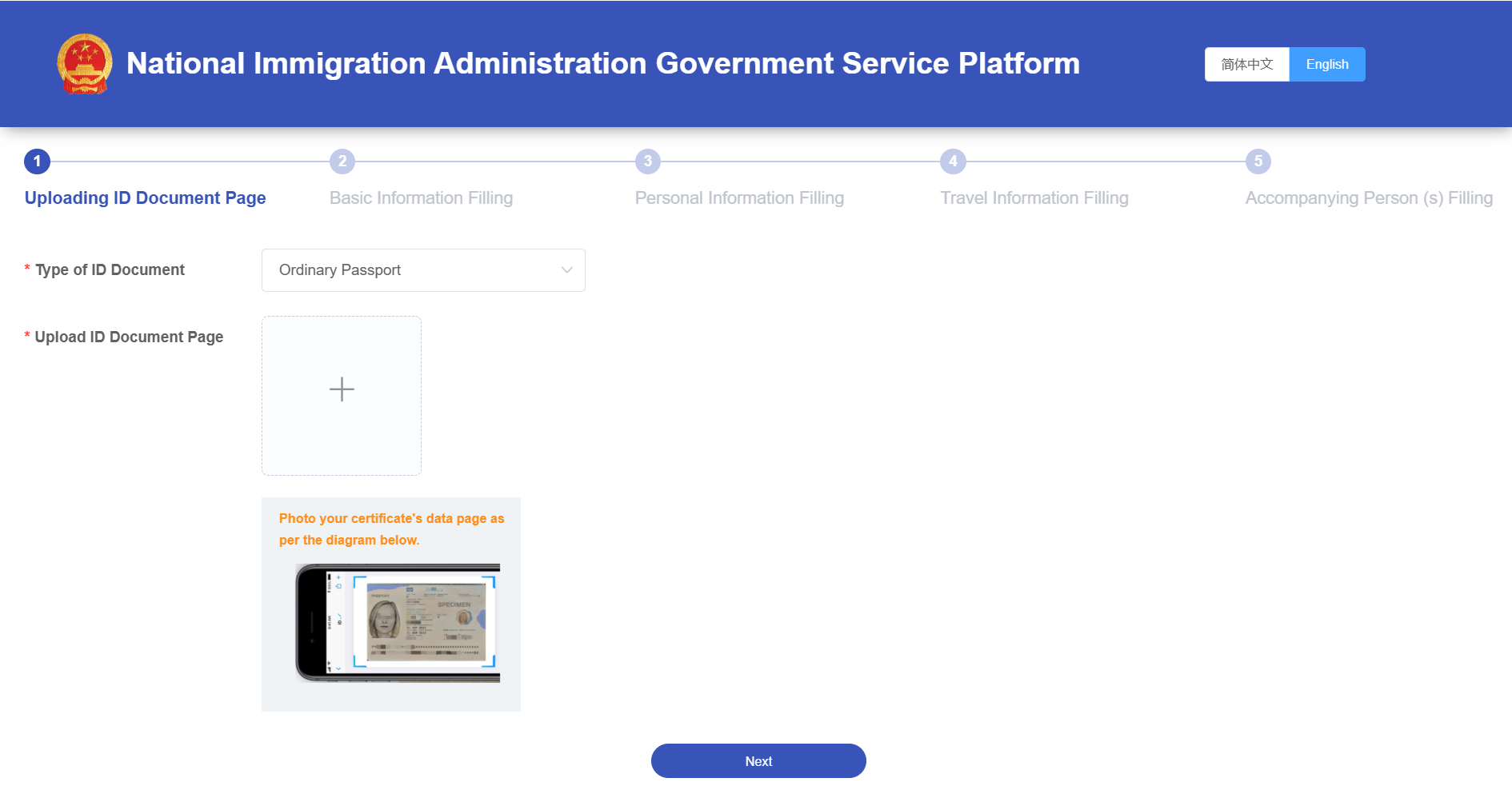Select Basic Information Filling step label
This screenshot has width=1512, height=798.
point(421,198)
